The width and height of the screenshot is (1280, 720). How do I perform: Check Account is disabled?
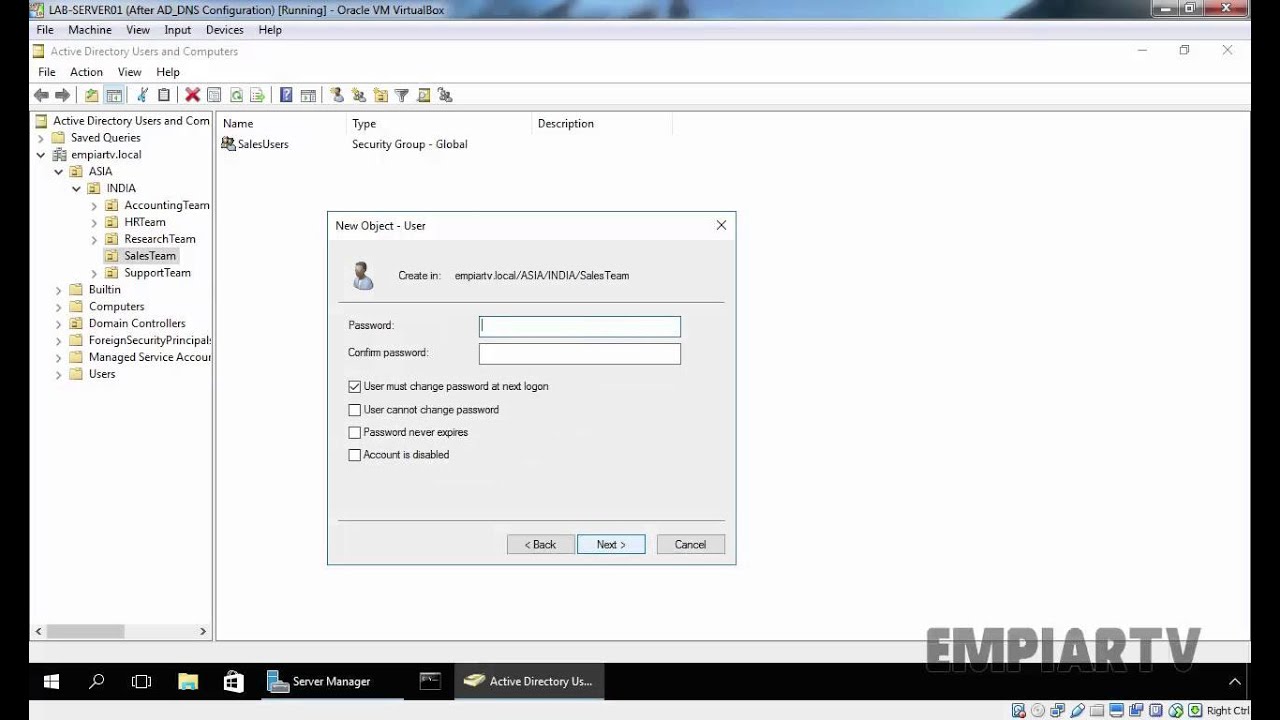click(x=354, y=455)
